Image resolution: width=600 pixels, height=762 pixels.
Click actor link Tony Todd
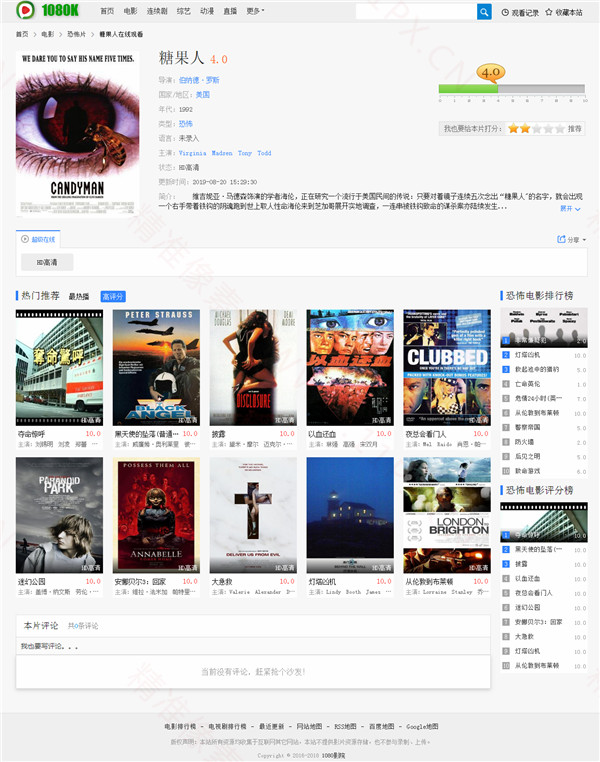(x=255, y=153)
